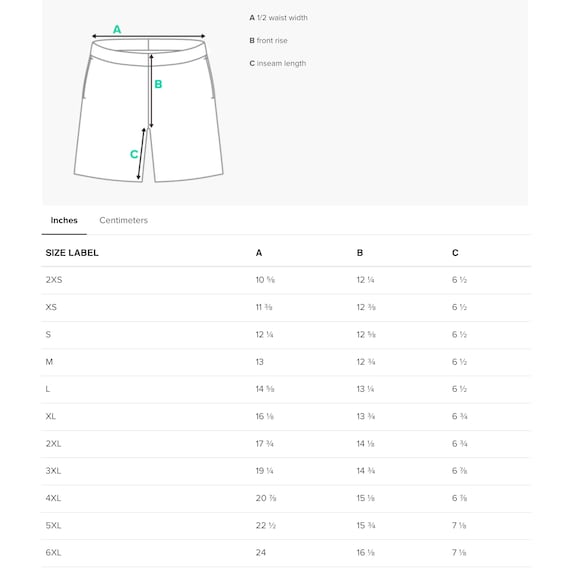Image resolution: width=570 pixels, height=570 pixels.
Task: Click column header B in size table
Action: [x=360, y=253]
